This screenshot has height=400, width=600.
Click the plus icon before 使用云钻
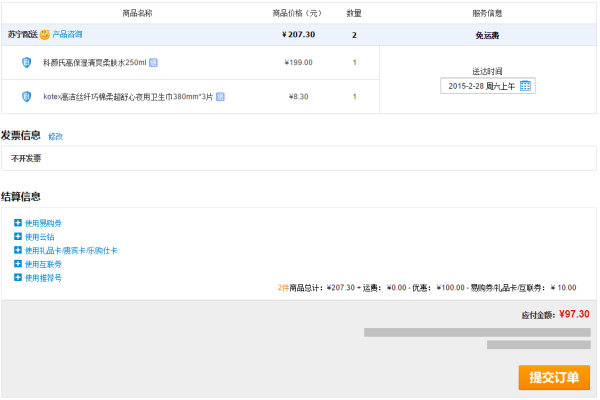(18, 237)
